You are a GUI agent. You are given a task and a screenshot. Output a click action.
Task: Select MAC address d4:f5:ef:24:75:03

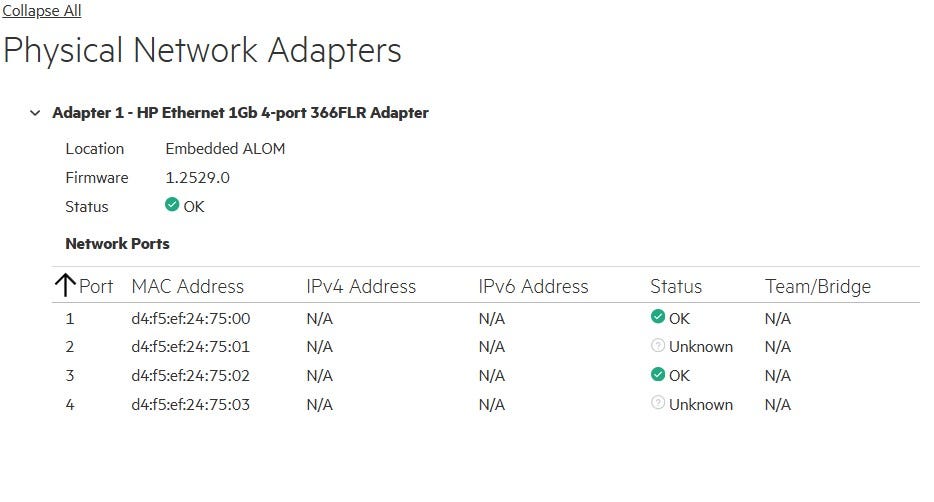coord(191,404)
